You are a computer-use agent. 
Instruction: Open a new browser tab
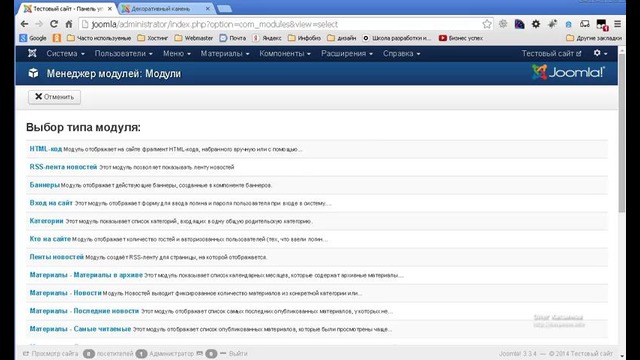pyautogui.click(x=224, y=9)
